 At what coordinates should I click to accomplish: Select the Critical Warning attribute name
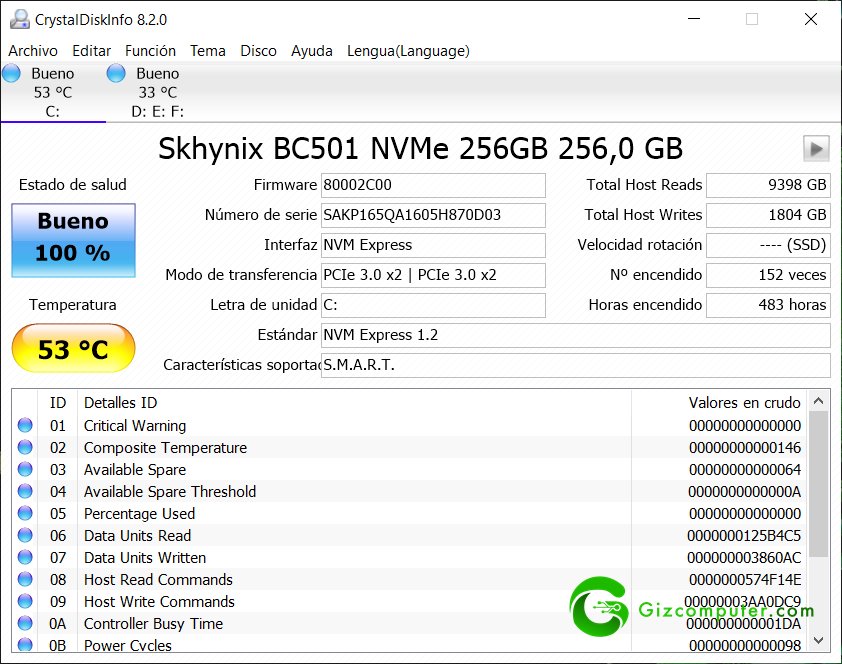135,426
